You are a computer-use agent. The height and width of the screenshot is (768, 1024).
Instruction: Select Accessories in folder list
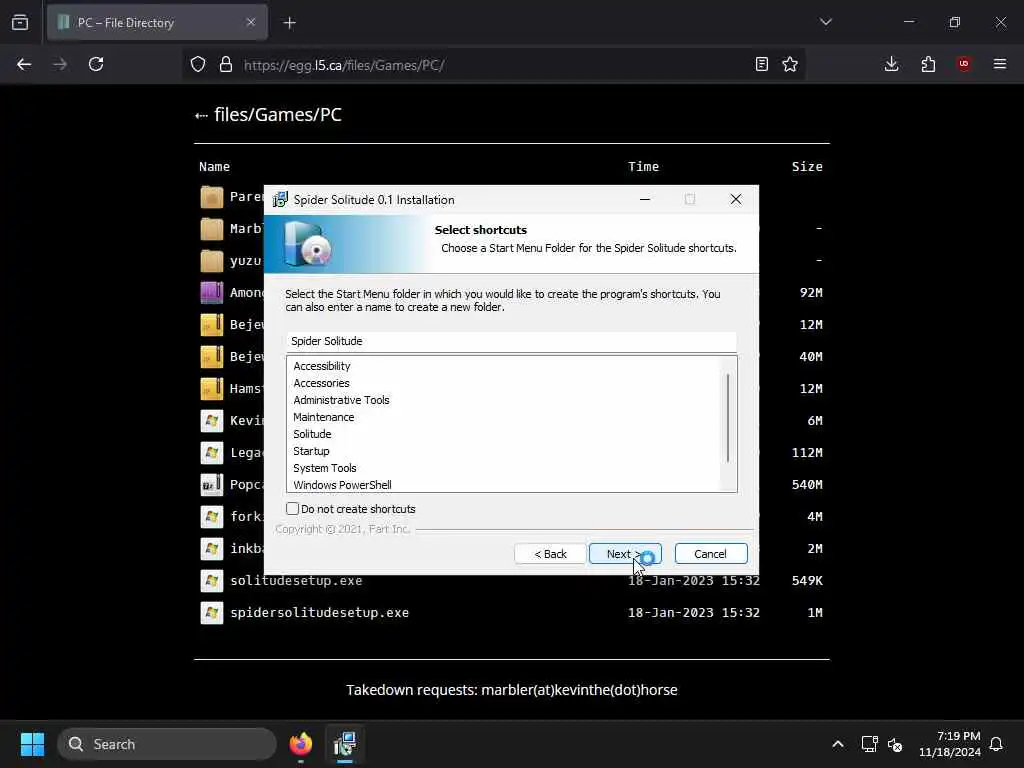pos(321,383)
